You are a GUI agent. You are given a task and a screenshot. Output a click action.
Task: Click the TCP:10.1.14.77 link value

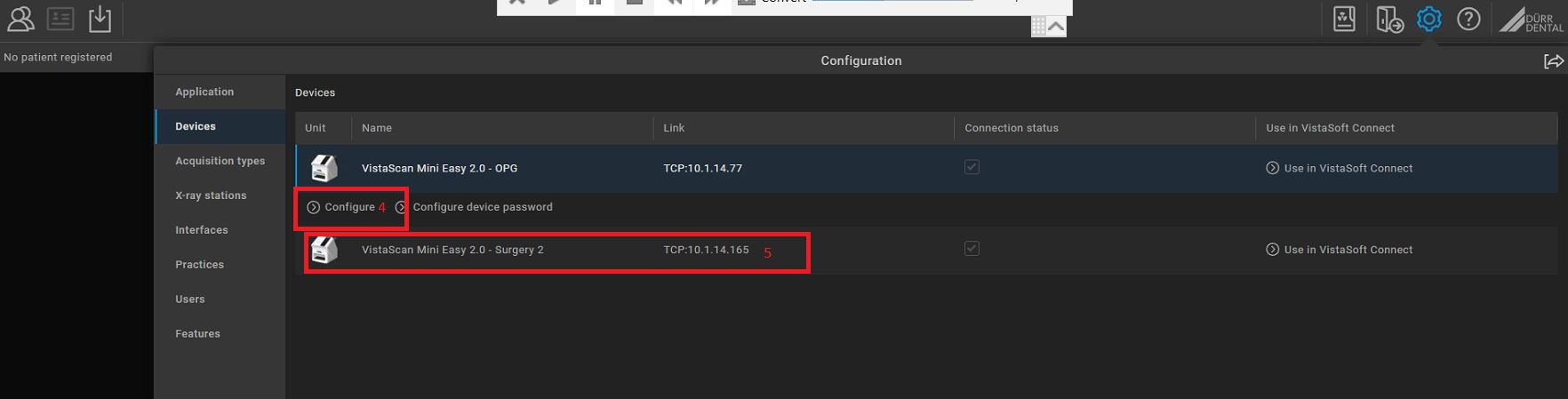[702, 168]
